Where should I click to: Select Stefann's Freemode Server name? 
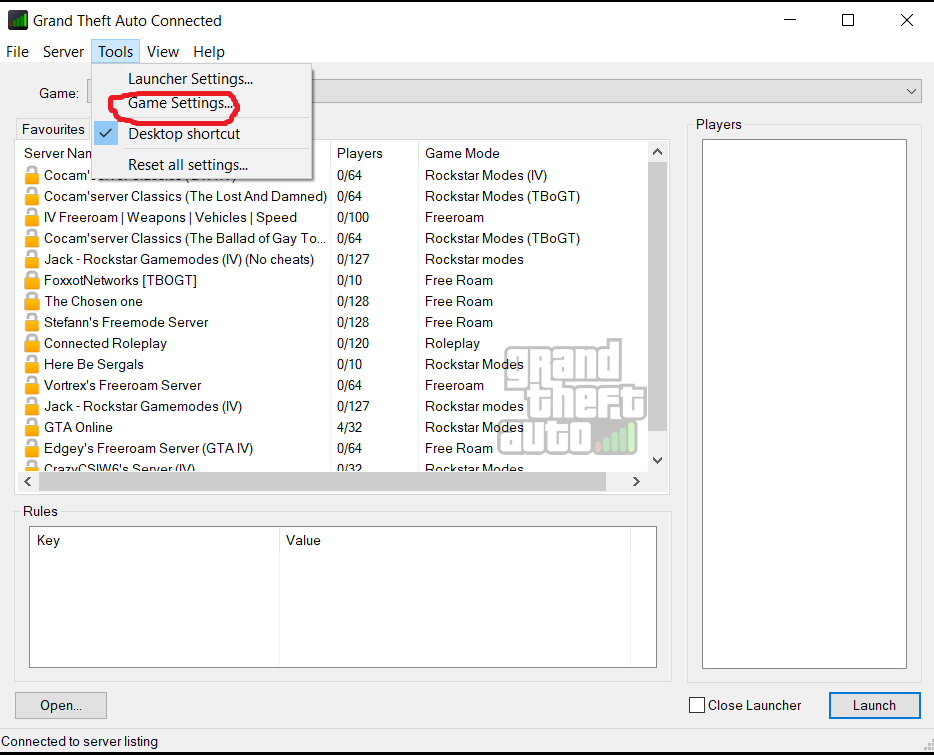point(126,322)
